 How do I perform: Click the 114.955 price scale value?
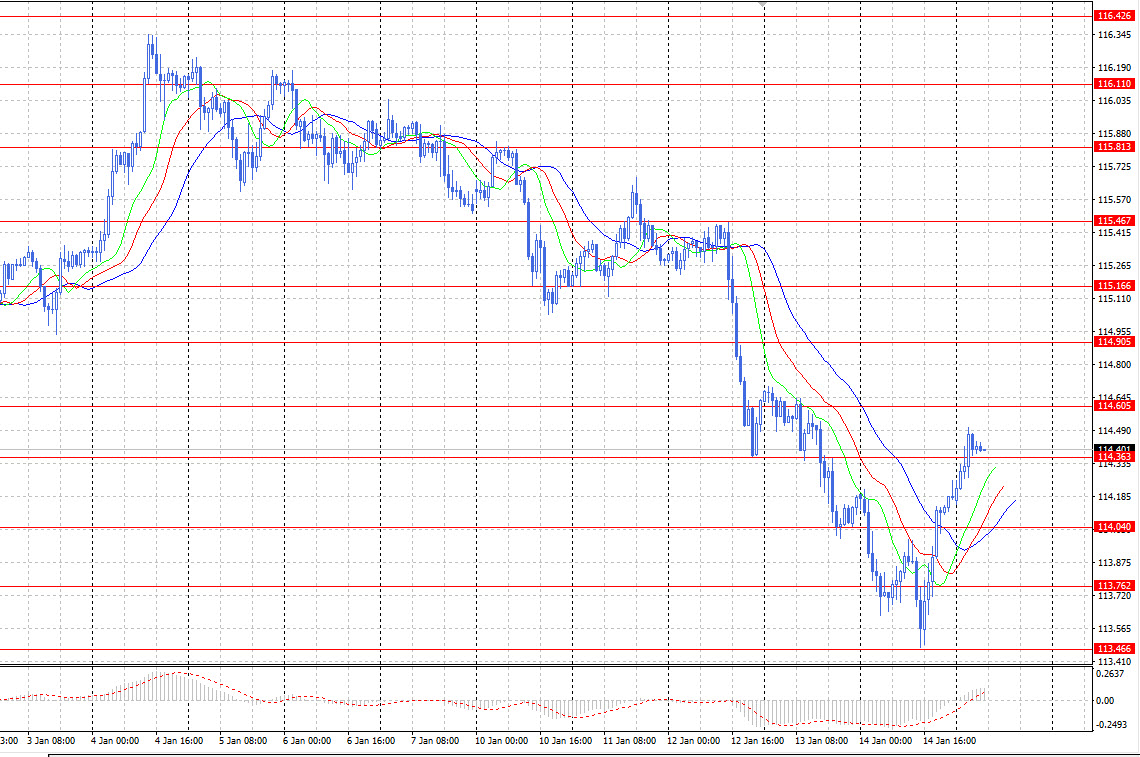[1114, 332]
